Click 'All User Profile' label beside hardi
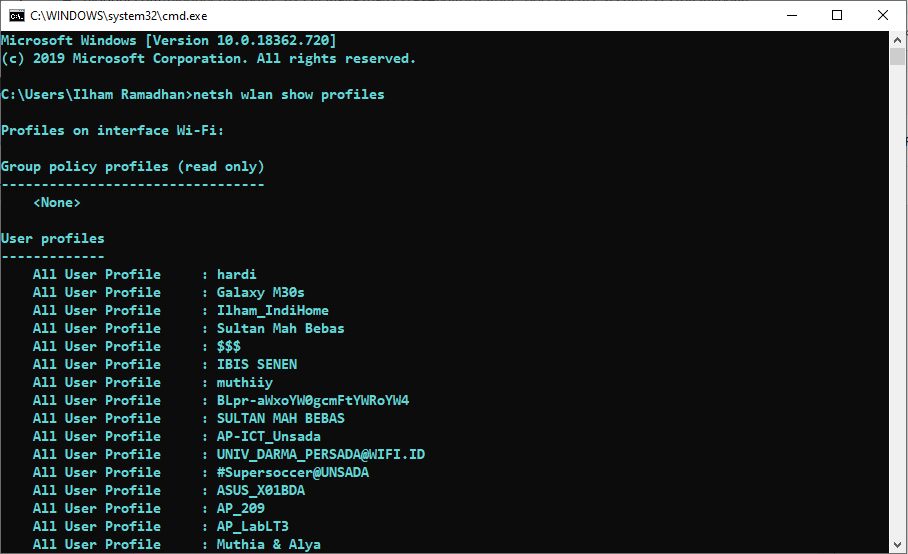This screenshot has width=908, height=554. click(x=97, y=274)
